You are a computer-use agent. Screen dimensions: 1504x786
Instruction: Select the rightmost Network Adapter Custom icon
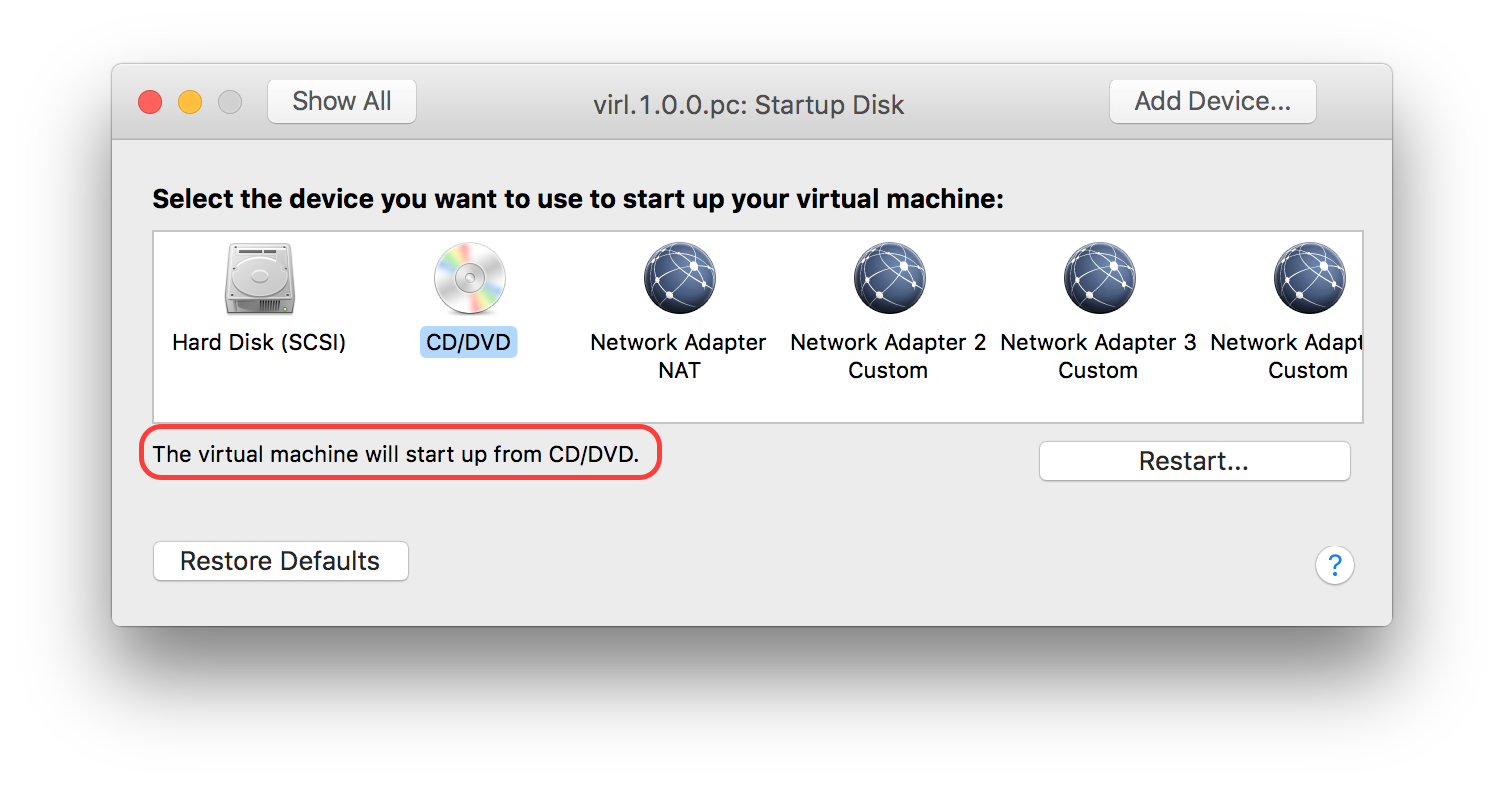1309,278
